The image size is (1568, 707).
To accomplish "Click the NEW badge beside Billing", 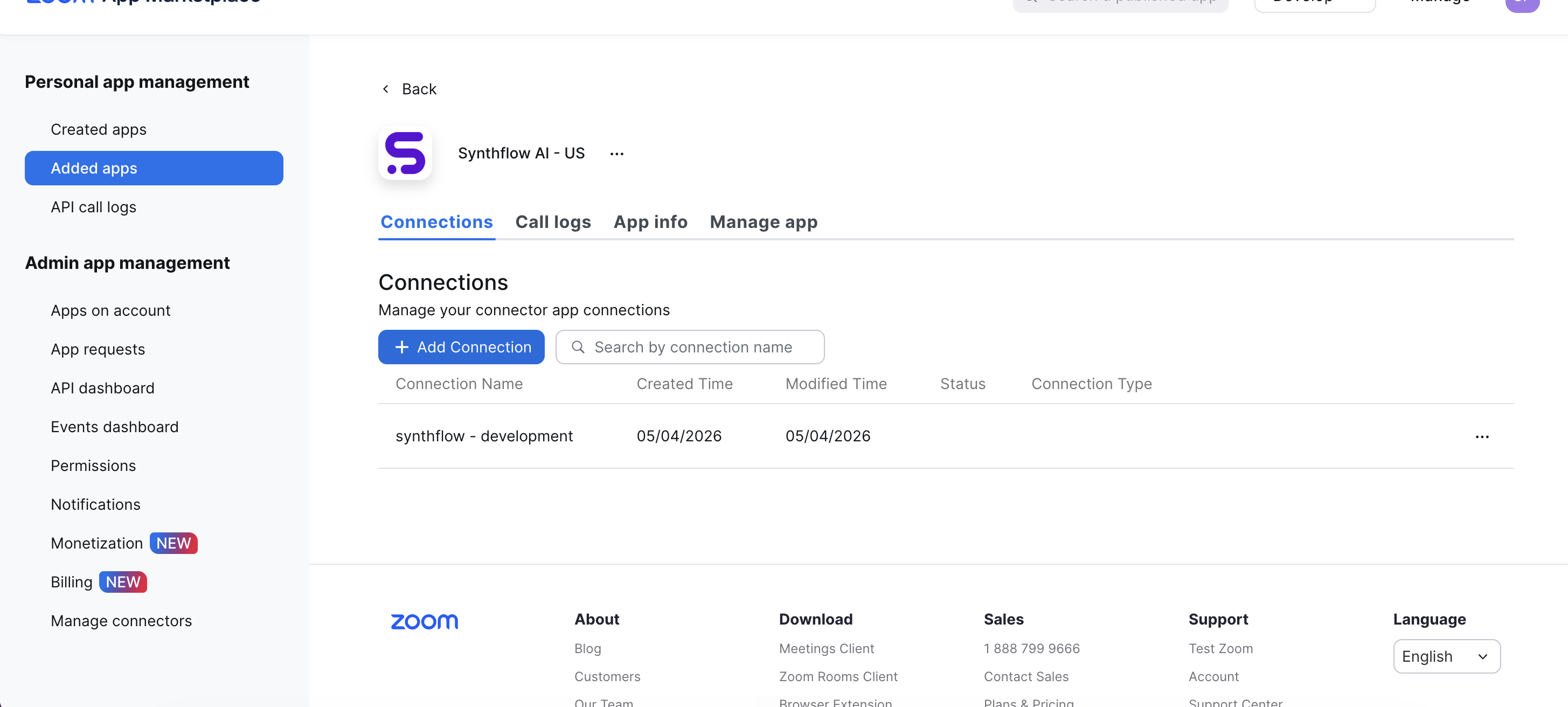I will [x=123, y=582].
